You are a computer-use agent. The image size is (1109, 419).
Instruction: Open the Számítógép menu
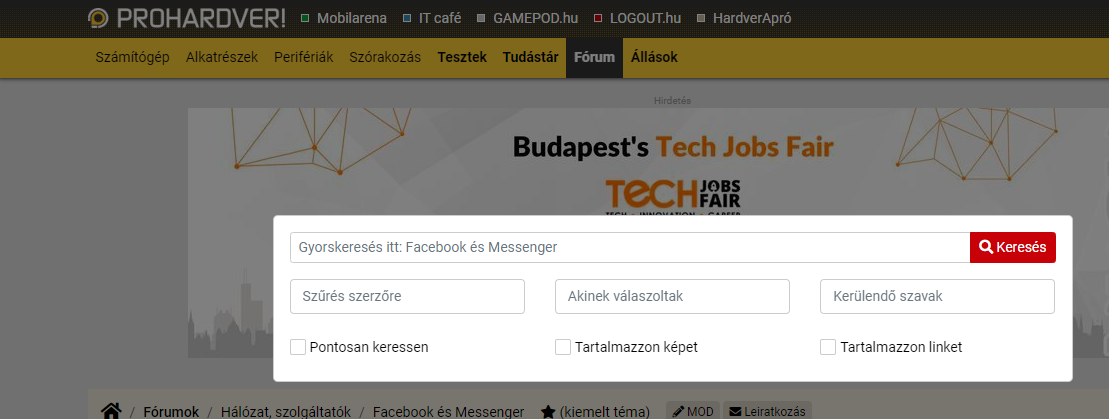tap(133, 57)
